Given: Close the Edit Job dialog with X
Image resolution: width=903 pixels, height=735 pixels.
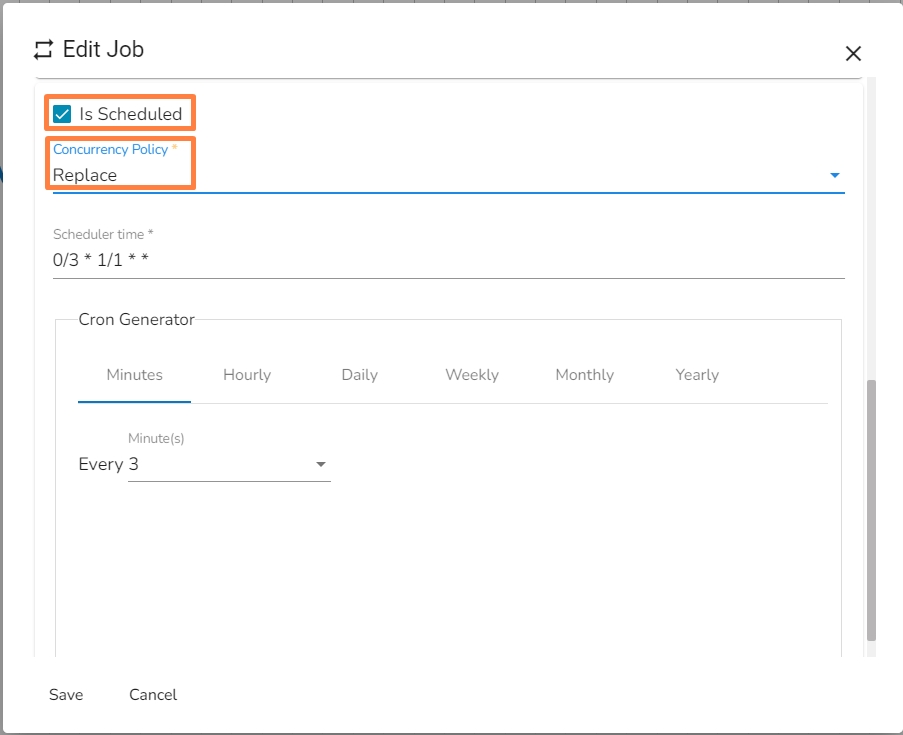Looking at the screenshot, I should tap(853, 54).
